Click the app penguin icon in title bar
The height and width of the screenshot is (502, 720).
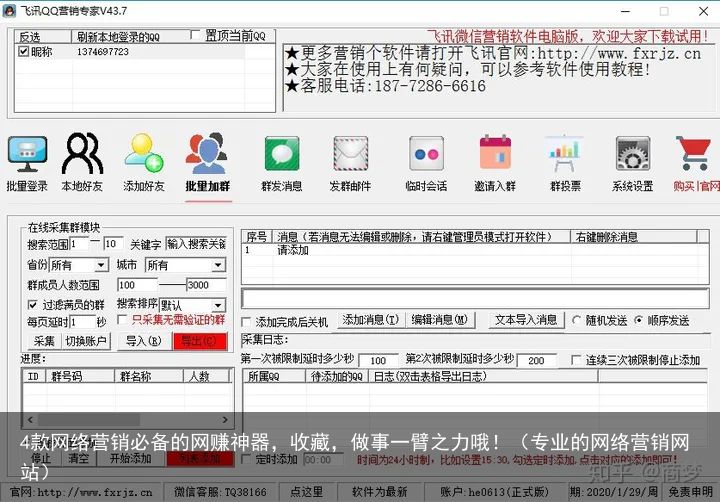pos(9,11)
